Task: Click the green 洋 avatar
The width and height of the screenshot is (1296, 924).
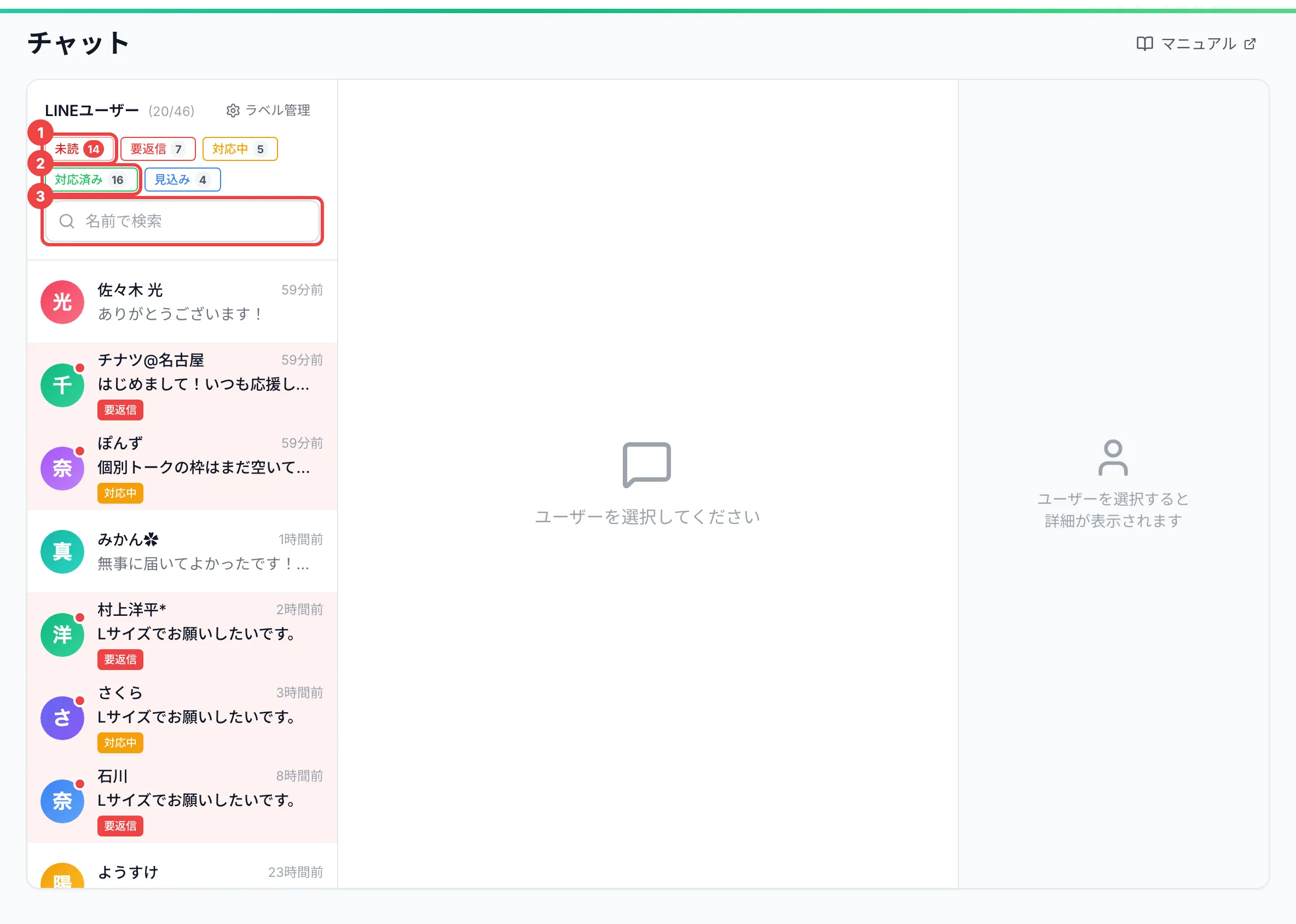Action: tap(62, 635)
